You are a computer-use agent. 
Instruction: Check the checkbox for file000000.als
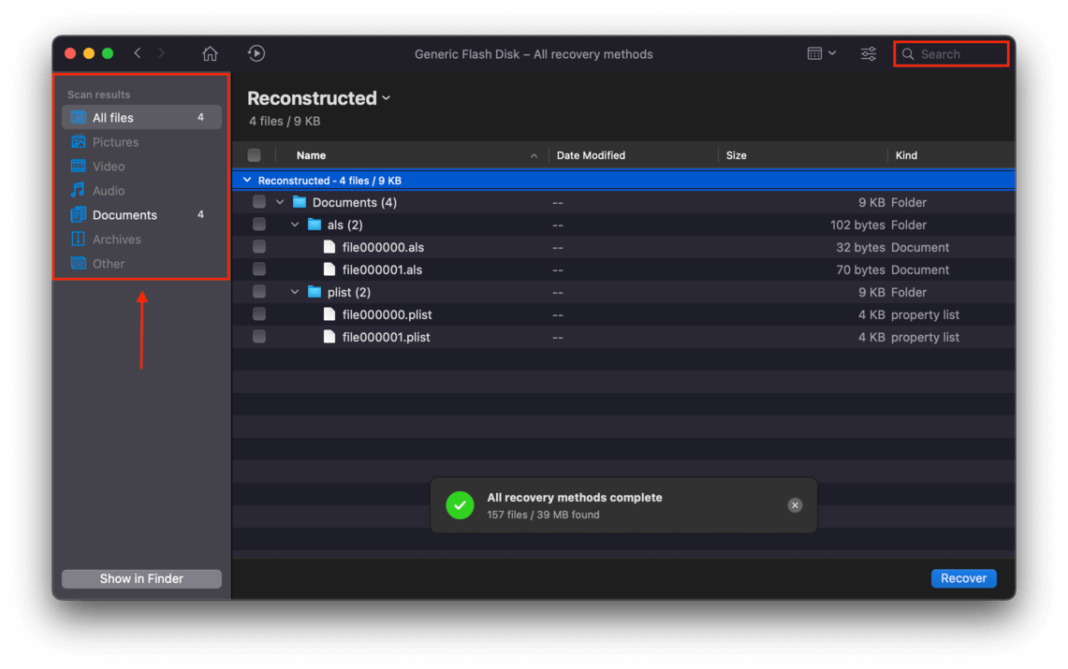[x=259, y=246]
